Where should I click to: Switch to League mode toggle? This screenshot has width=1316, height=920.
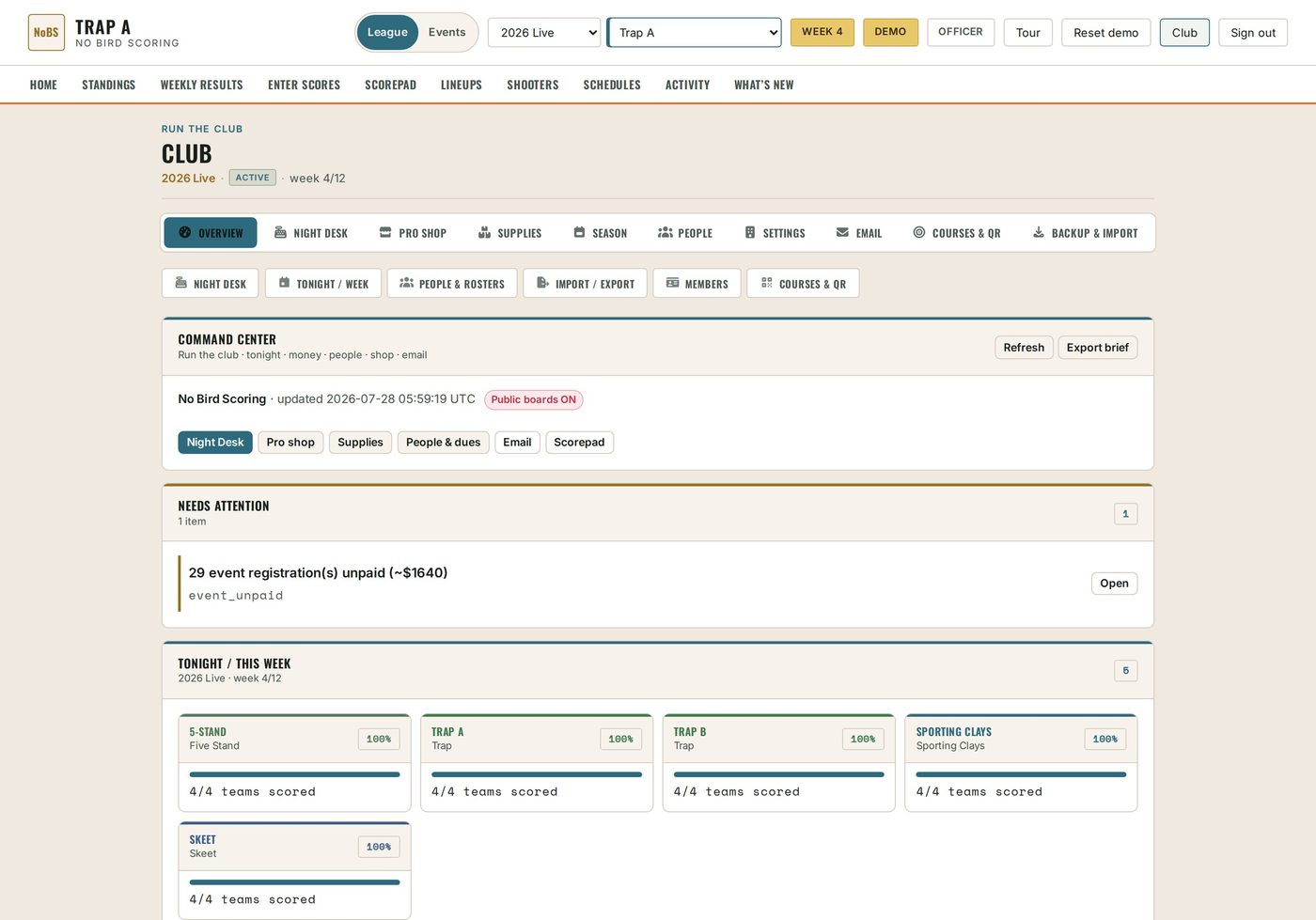(387, 32)
